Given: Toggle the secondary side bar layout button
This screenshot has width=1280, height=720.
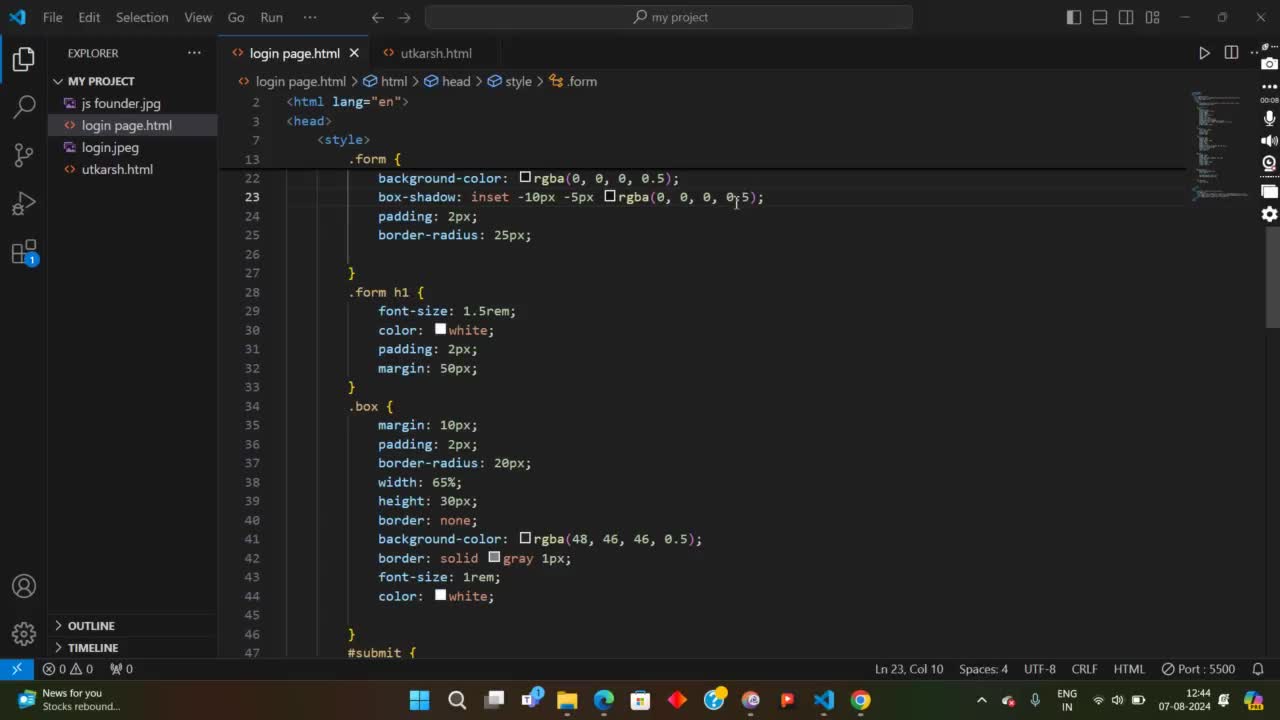Looking at the screenshot, I should (x=1126, y=17).
